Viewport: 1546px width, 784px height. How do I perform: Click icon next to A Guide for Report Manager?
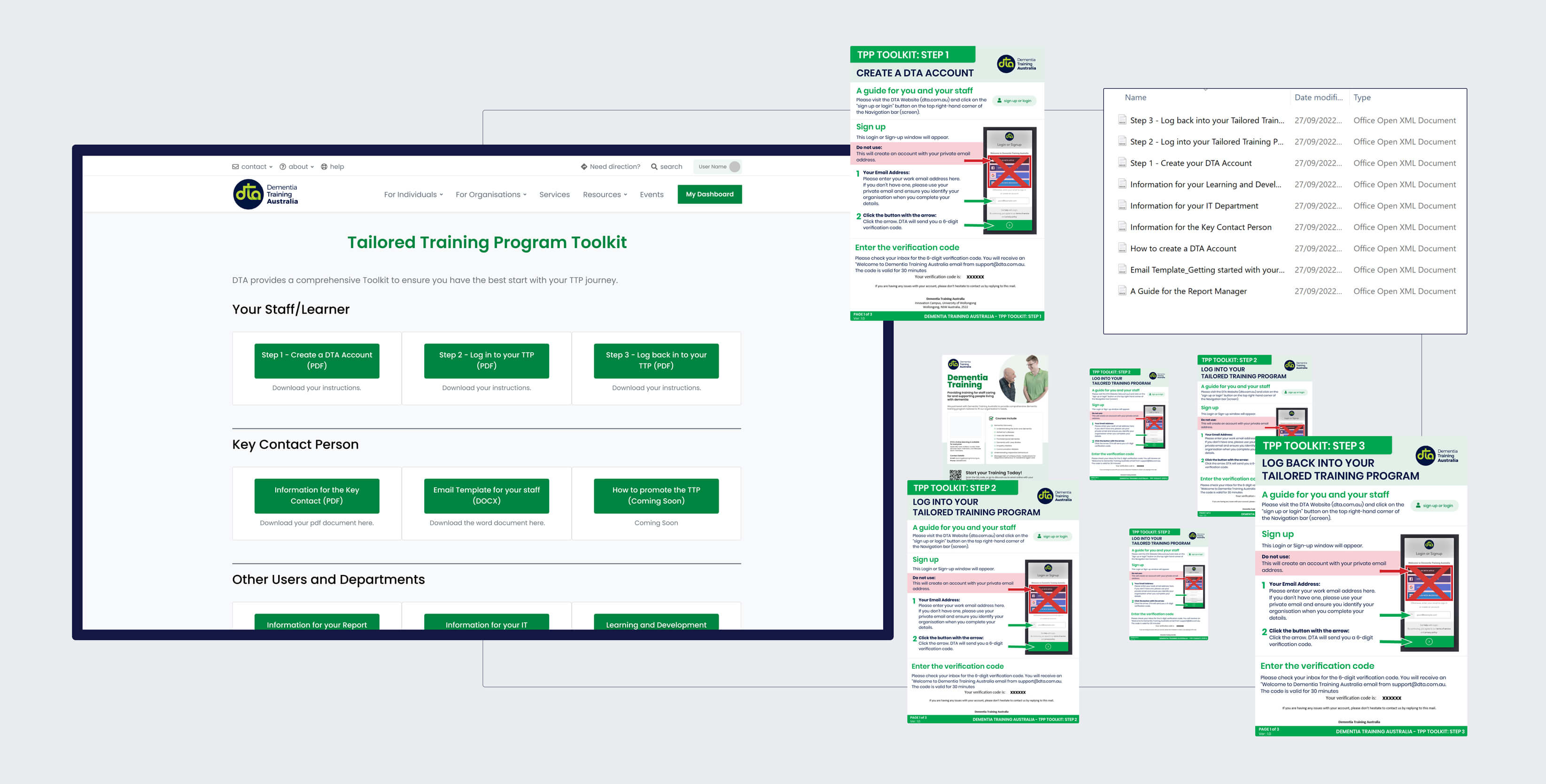(x=1122, y=291)
